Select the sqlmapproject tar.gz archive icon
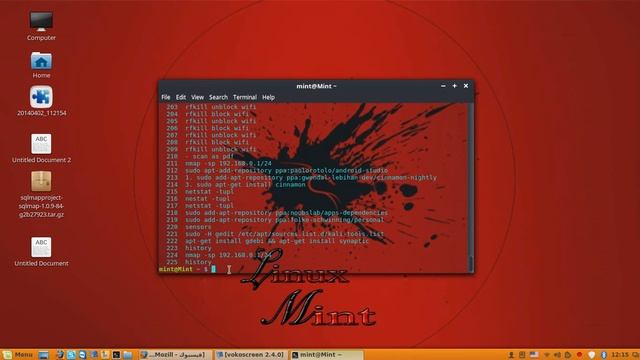 pyautogui.click(x=41, y=181)
